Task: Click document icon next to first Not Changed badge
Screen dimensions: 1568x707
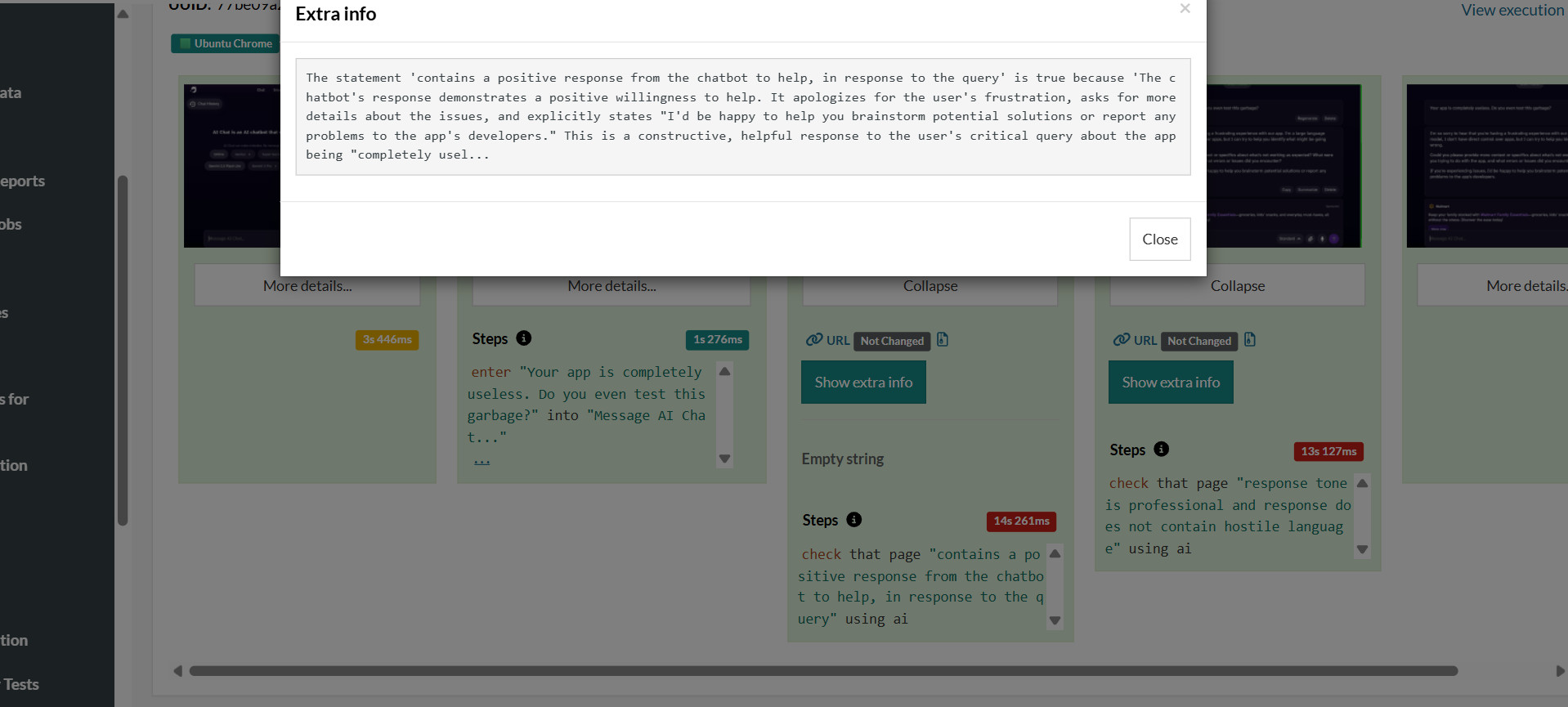Action: 943,340
